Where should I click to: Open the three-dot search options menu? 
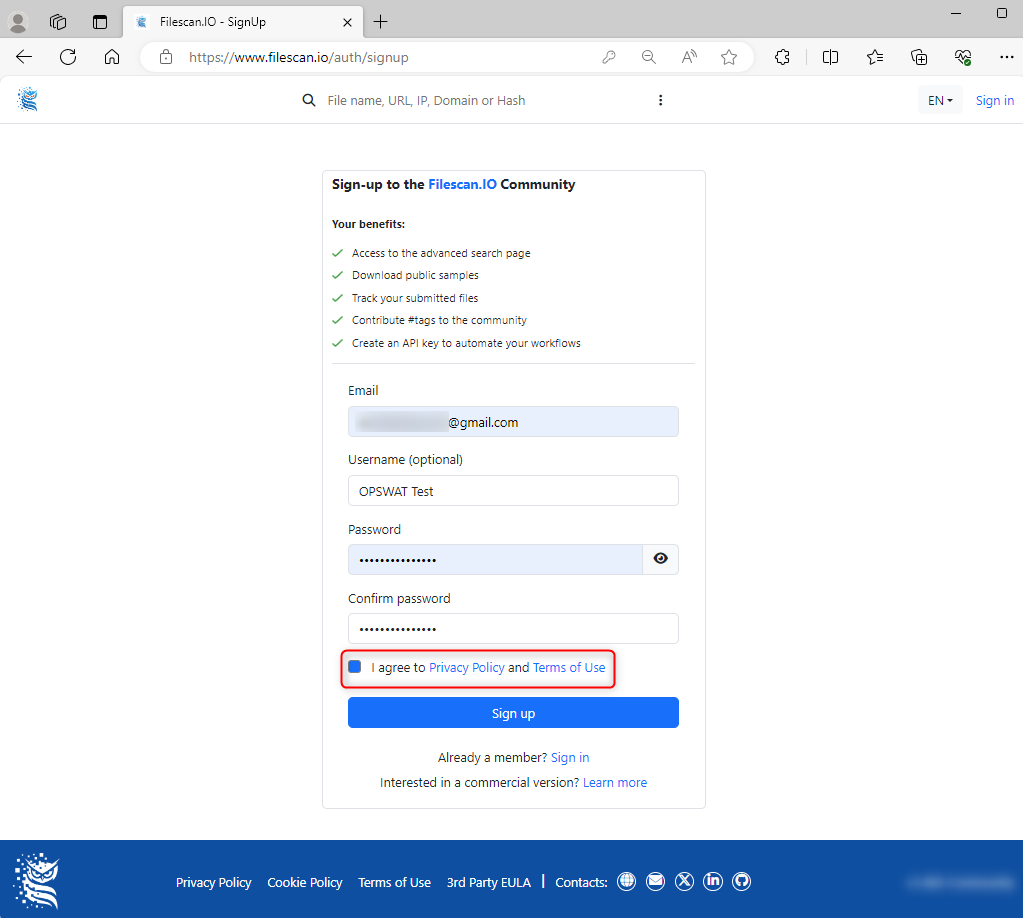660,100
